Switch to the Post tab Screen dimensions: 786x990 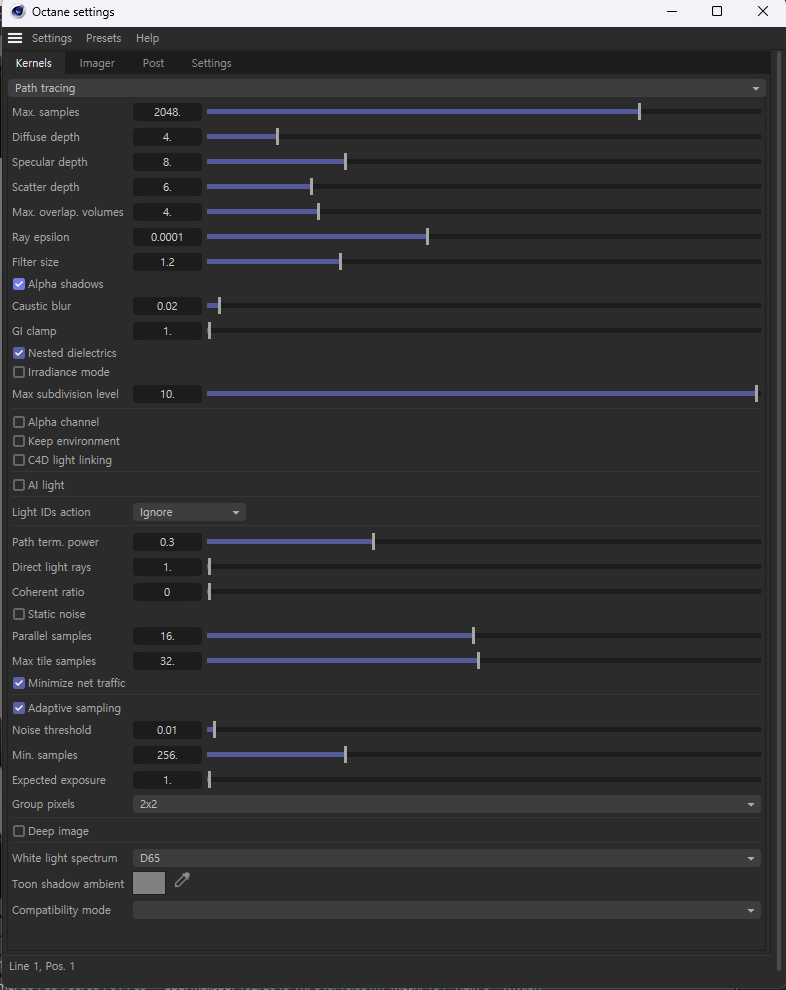153,63
